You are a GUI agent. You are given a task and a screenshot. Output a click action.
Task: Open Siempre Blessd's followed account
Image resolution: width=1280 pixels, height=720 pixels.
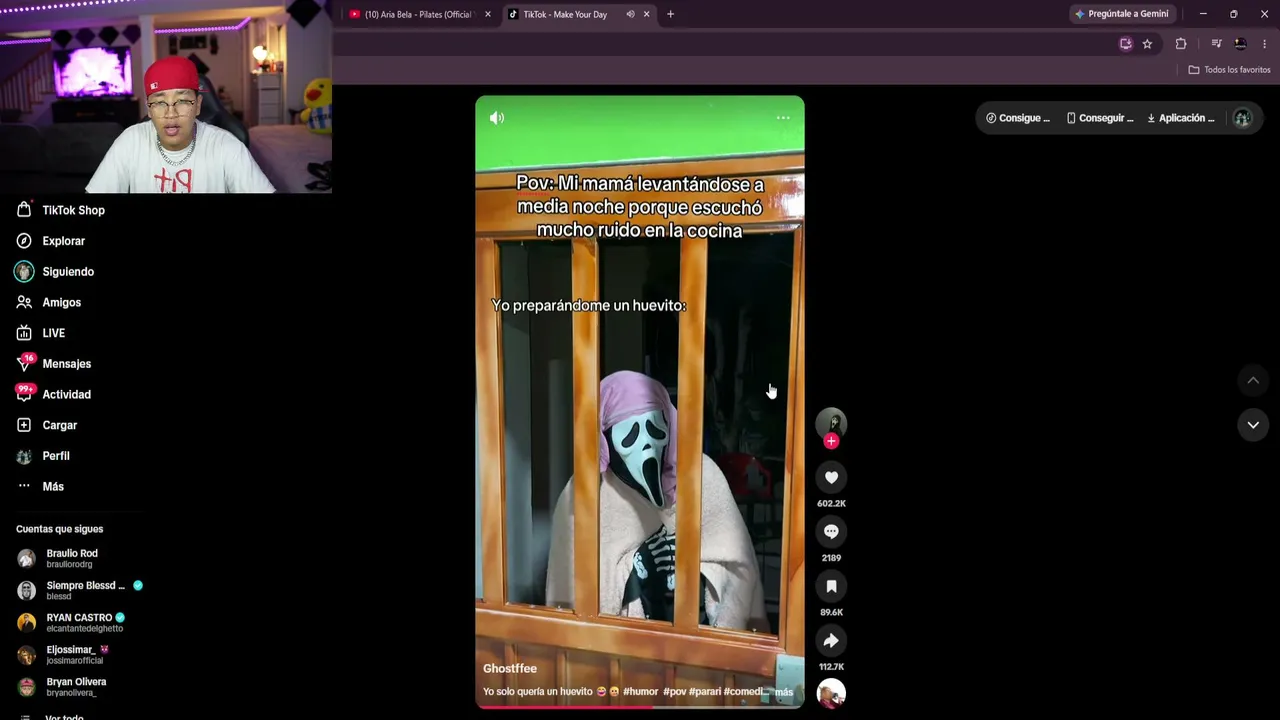pyautogui.click(x=80, y=590)
